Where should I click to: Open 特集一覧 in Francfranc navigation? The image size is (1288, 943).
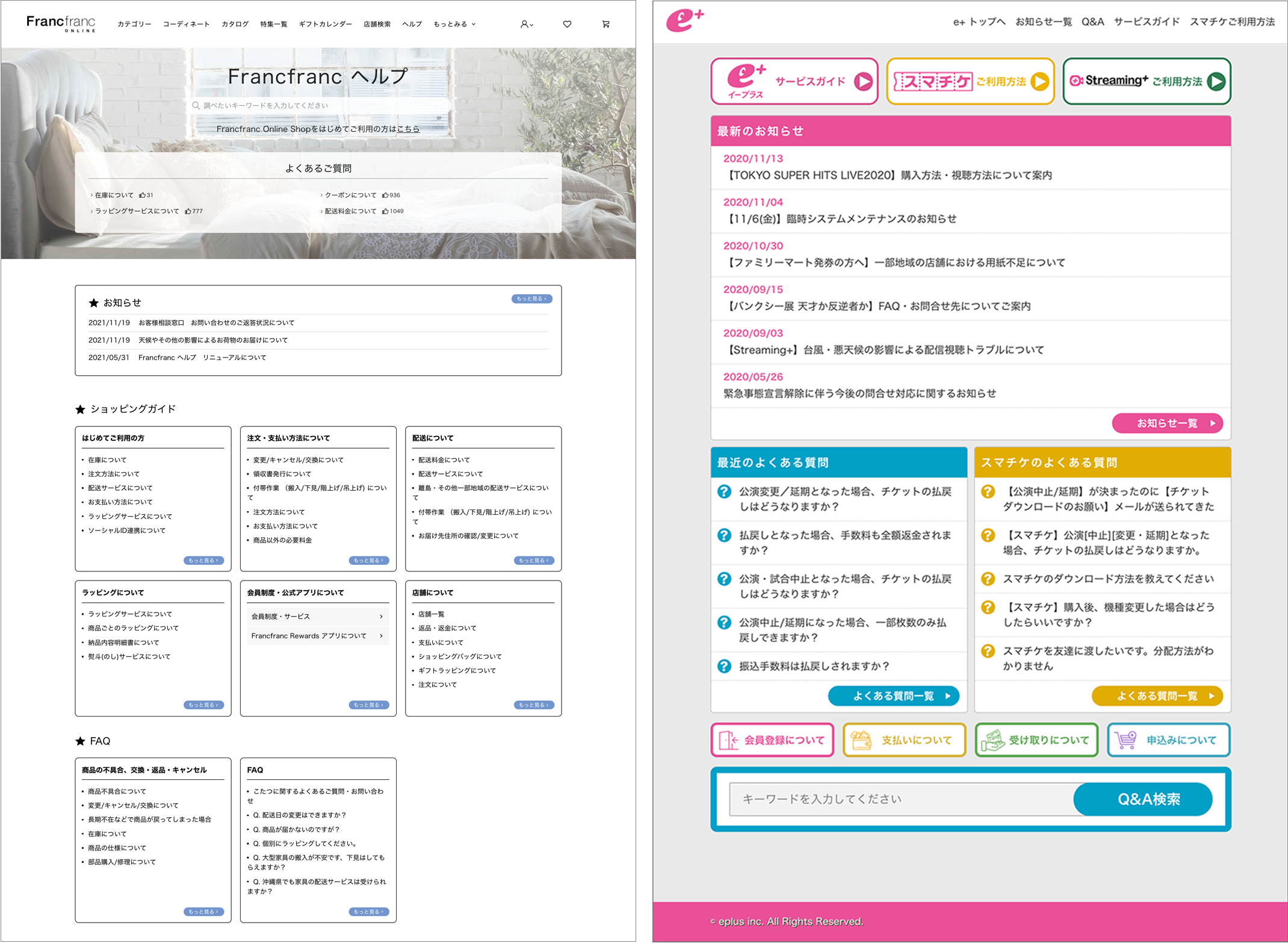[273, 24]
